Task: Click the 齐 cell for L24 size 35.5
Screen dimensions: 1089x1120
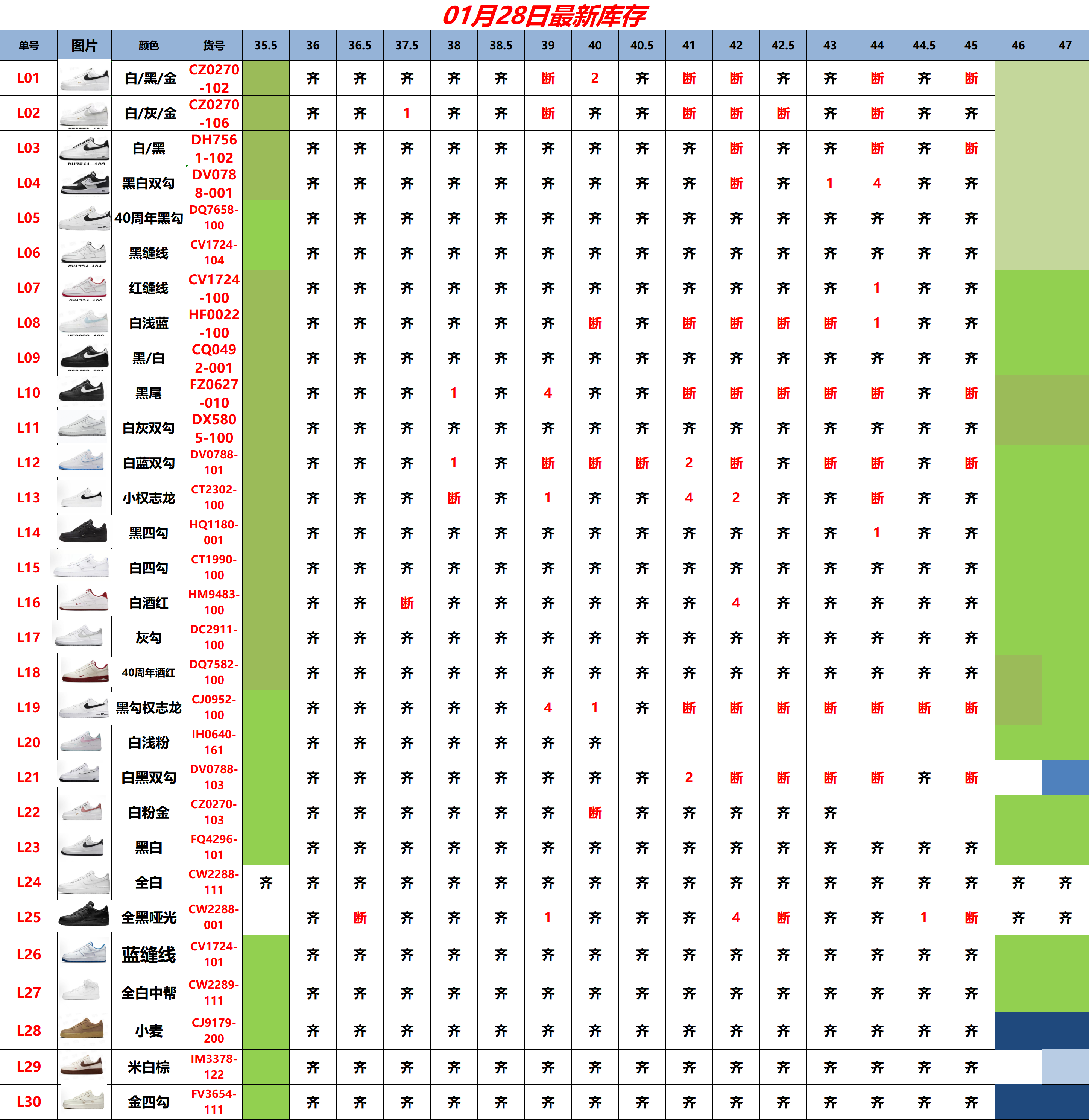Action: pos(266,882)
